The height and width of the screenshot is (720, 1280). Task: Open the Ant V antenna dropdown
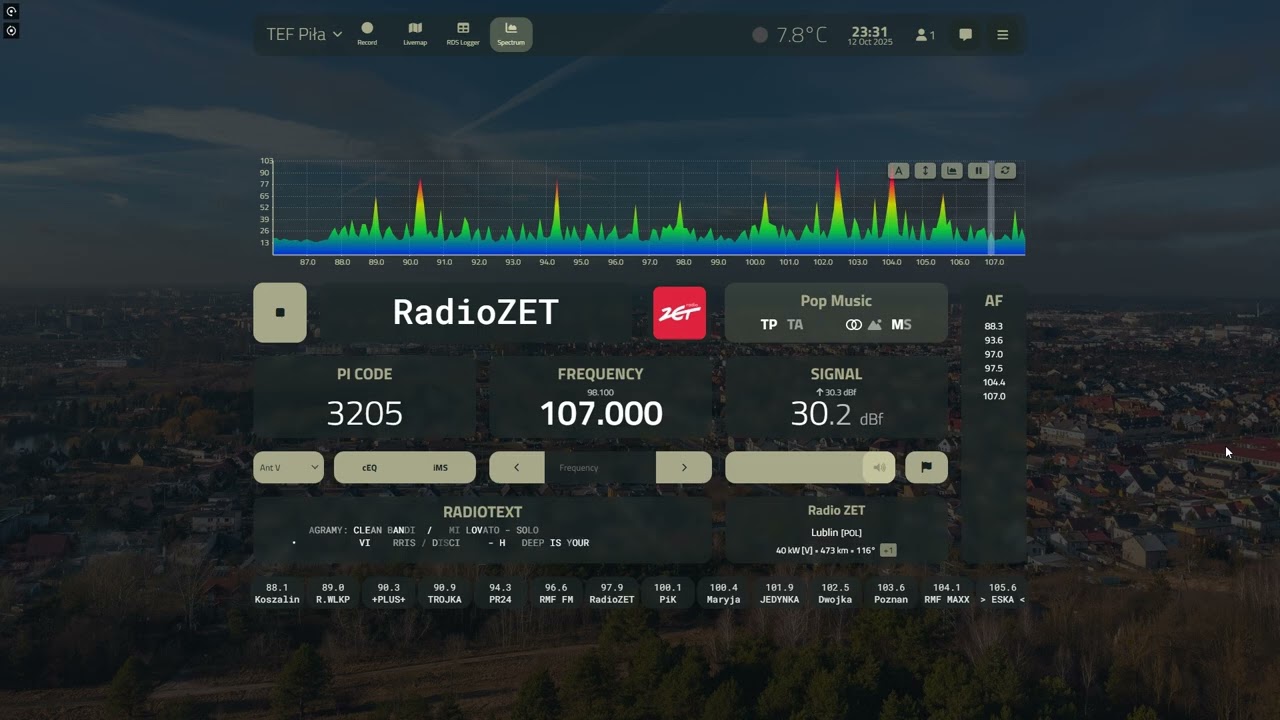pos(288,467)
